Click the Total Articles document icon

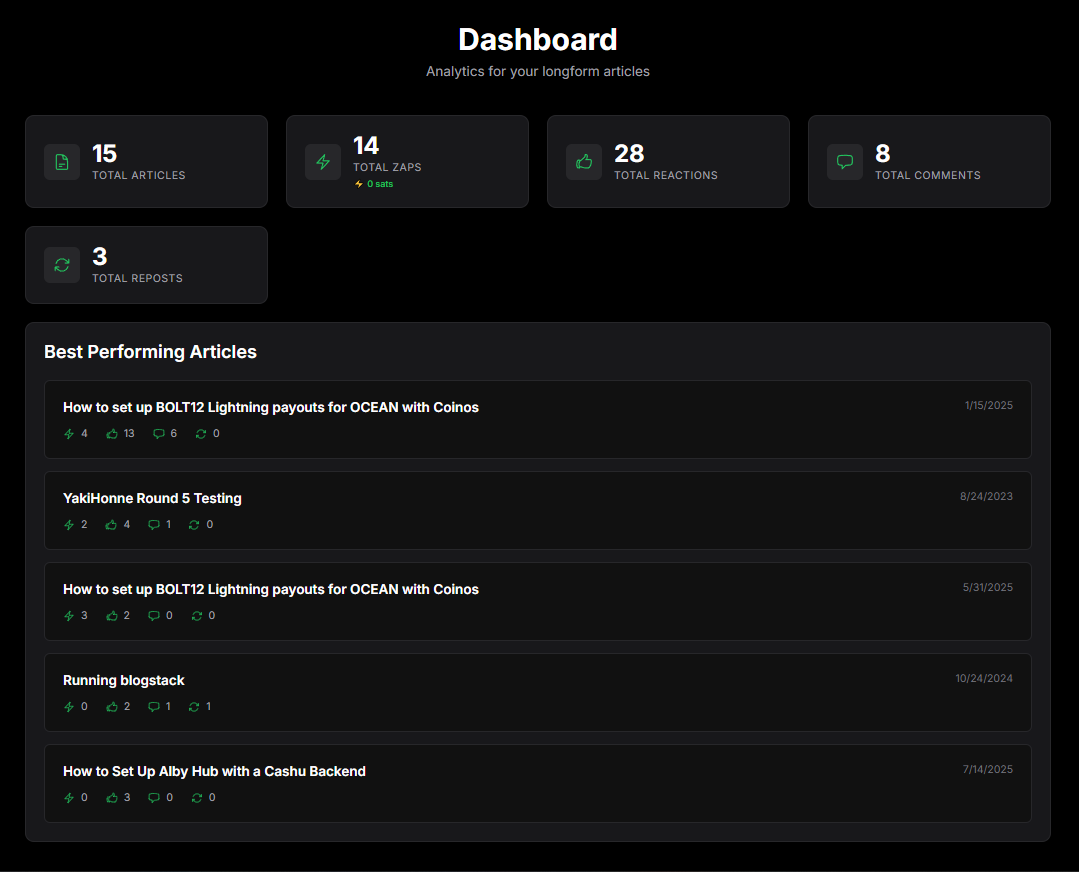coord(62,162)
